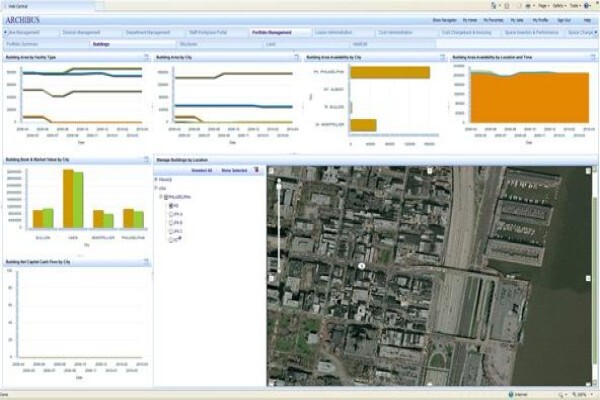Click the Philadelphia bar in availability chart
This screenshot has width=600, height=400.
coord(390,72)
